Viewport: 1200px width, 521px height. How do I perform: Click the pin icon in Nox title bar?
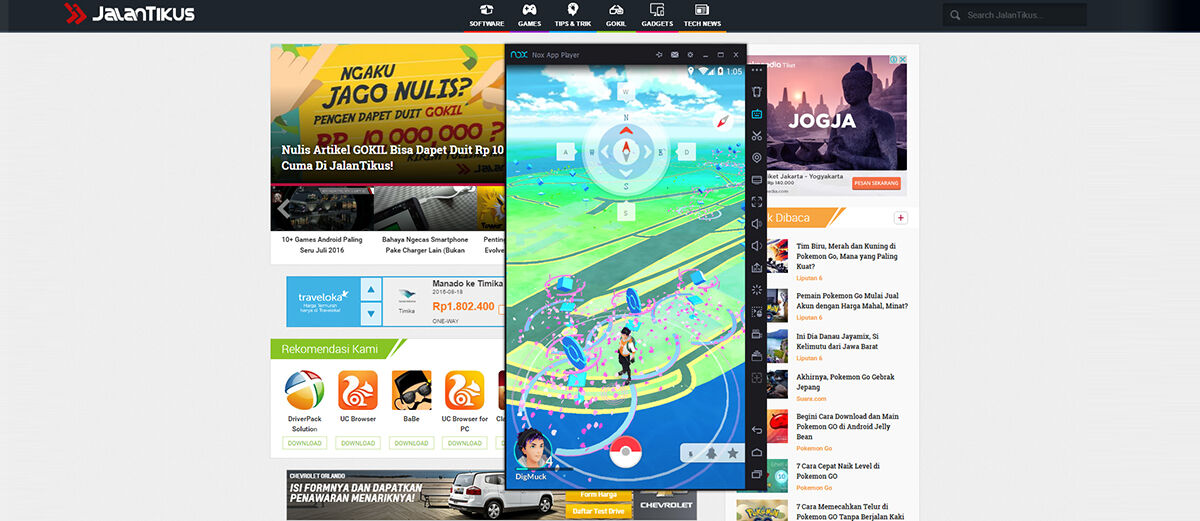coord(658,54)
